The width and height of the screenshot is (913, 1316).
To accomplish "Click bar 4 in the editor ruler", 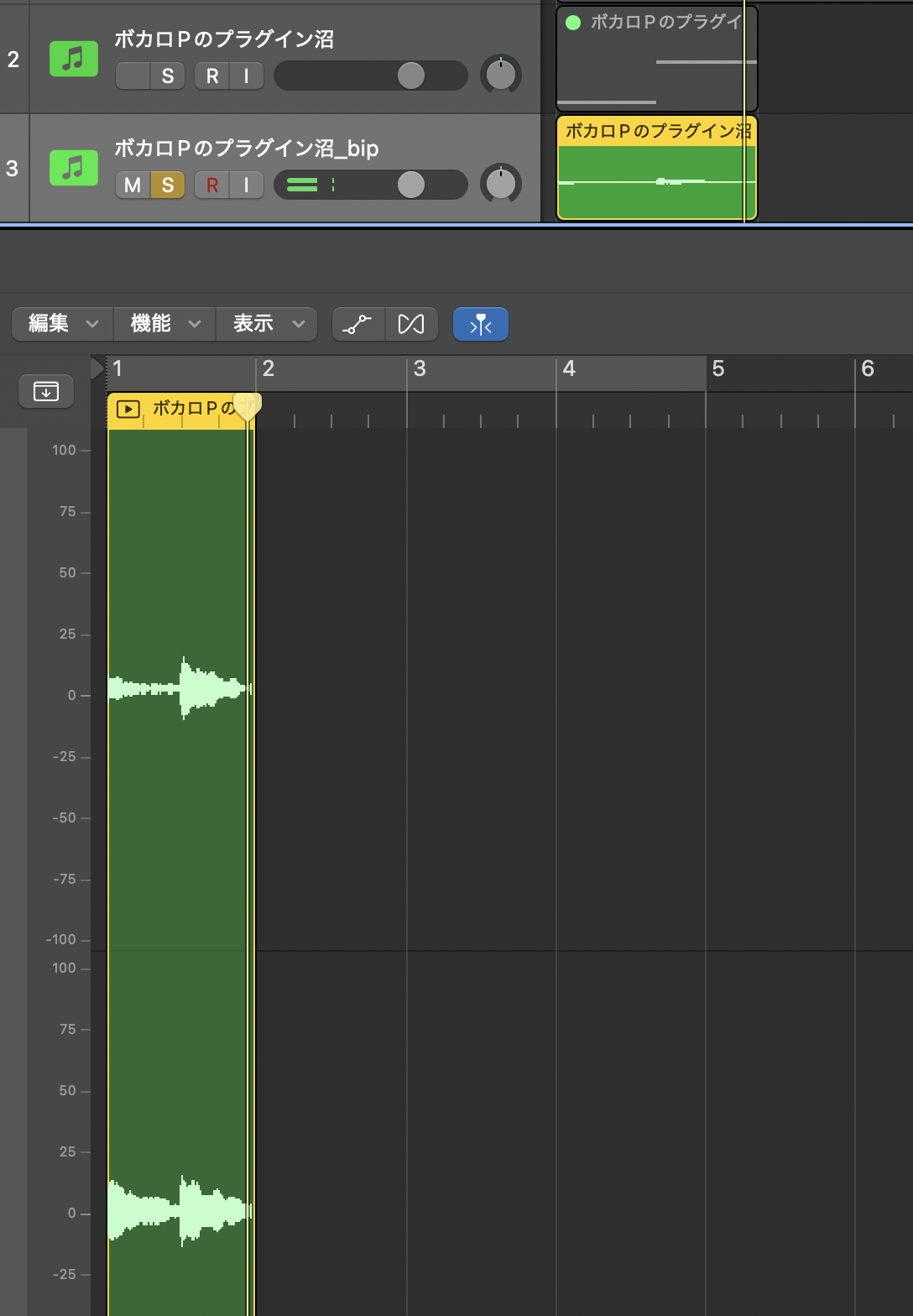I will pos(569,368).
